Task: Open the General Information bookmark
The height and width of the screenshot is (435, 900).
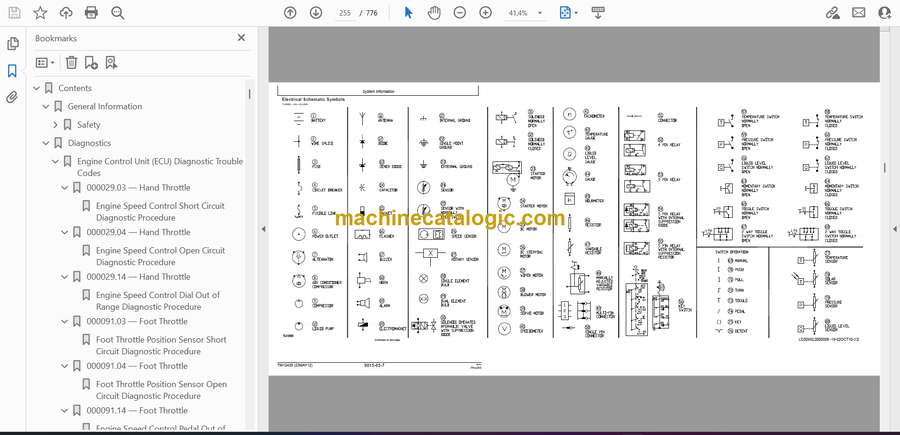Action: (104, 107)
